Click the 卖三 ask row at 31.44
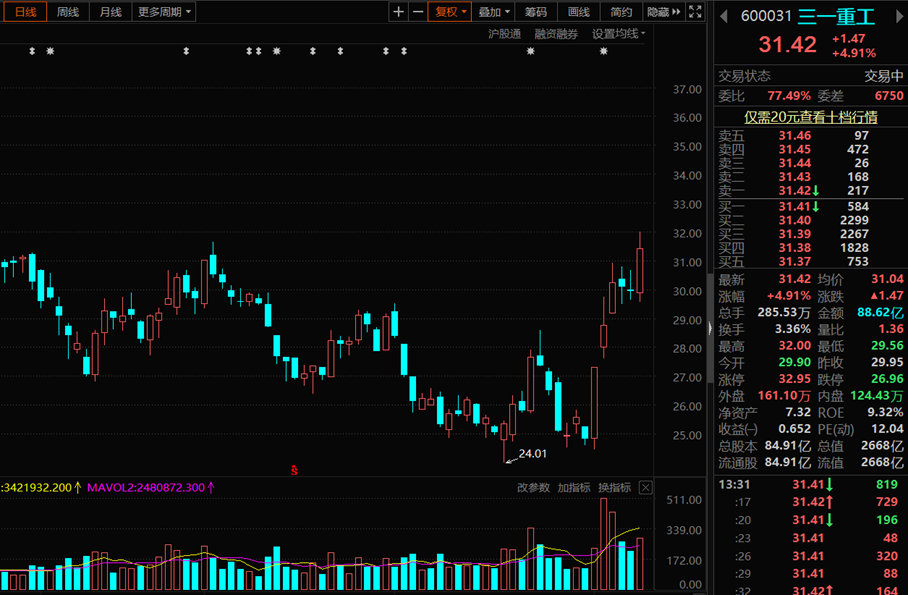Image resolution: width=908 pixels, height=595 pixels. click(x=810, y=163)
